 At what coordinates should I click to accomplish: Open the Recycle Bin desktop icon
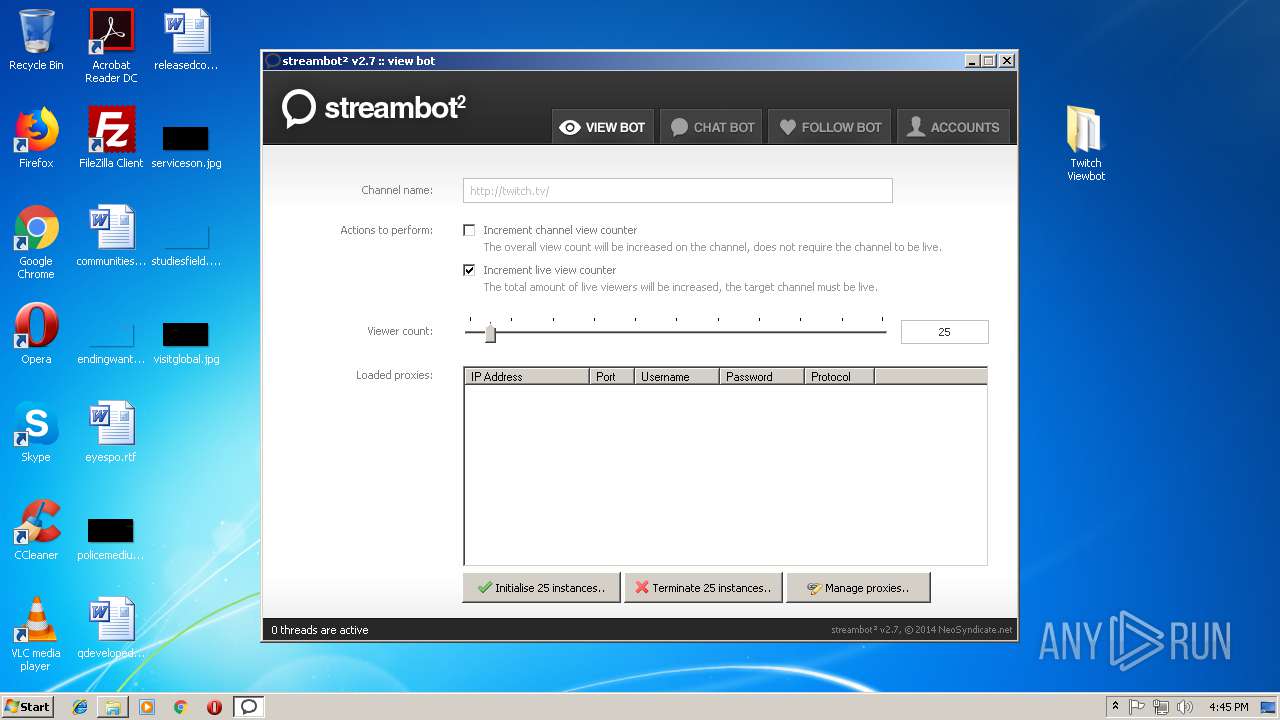[36, 40]
